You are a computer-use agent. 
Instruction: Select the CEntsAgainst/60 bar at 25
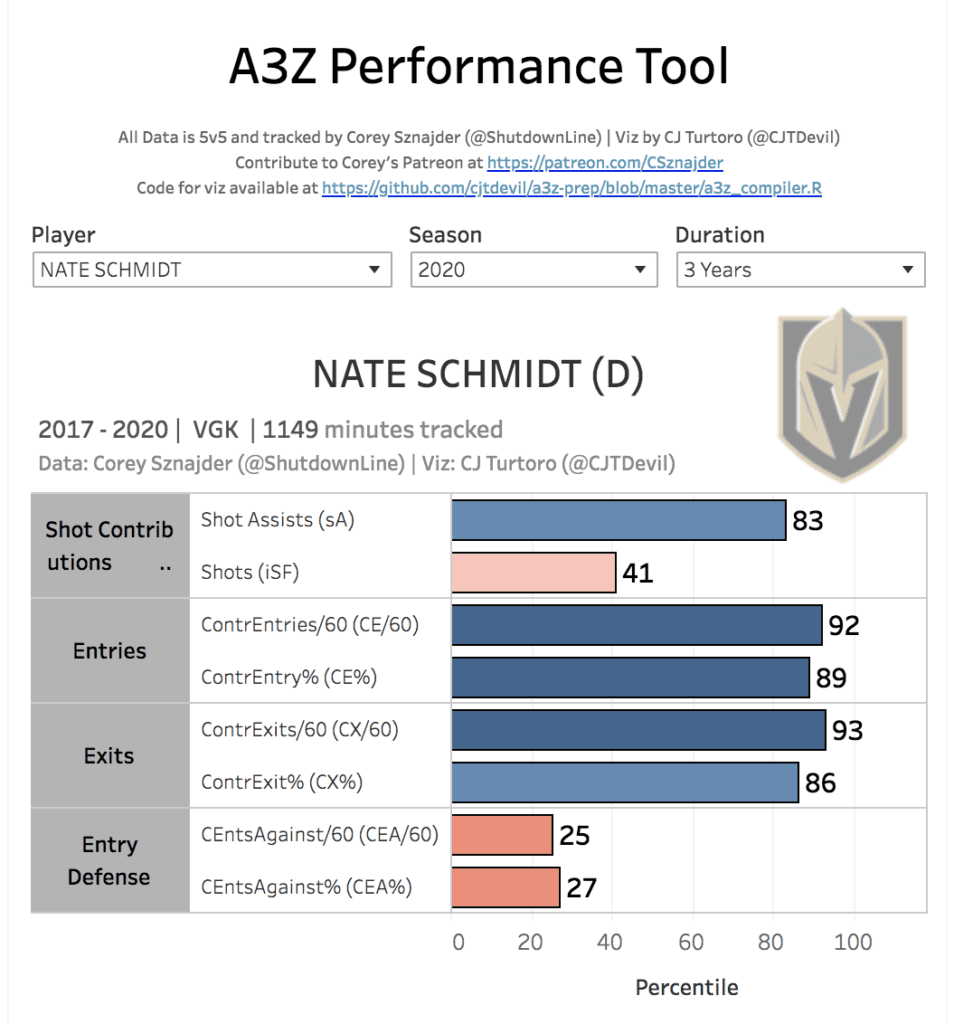coord(502,835)
